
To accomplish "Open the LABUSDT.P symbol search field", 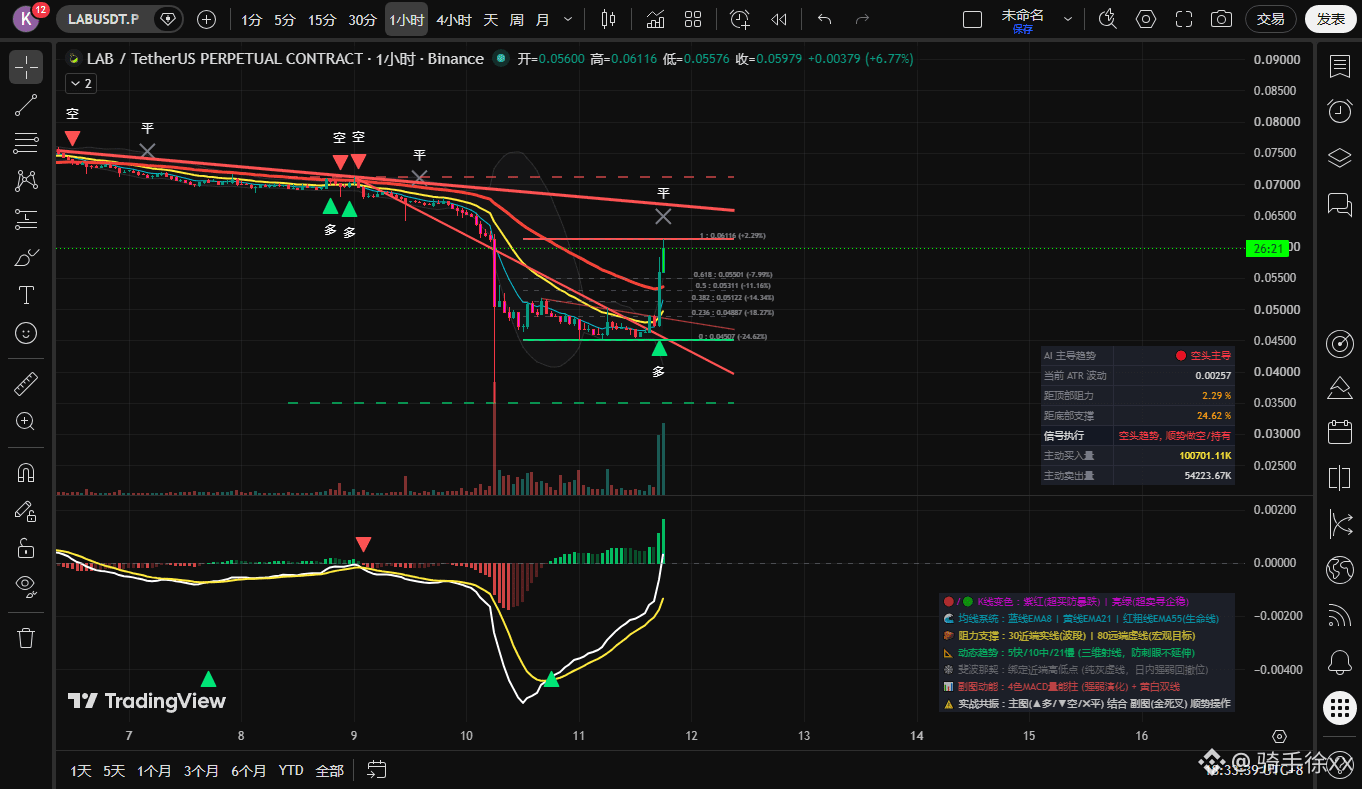I will pos(104,19).
